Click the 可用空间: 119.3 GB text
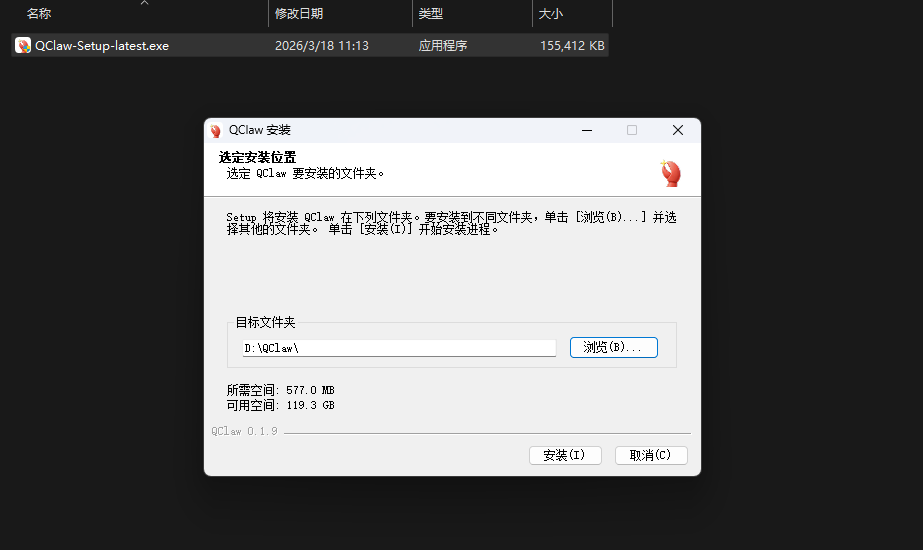Image resolution: width=923 pixels, height=550 pixels. click(x=281, y=405)
